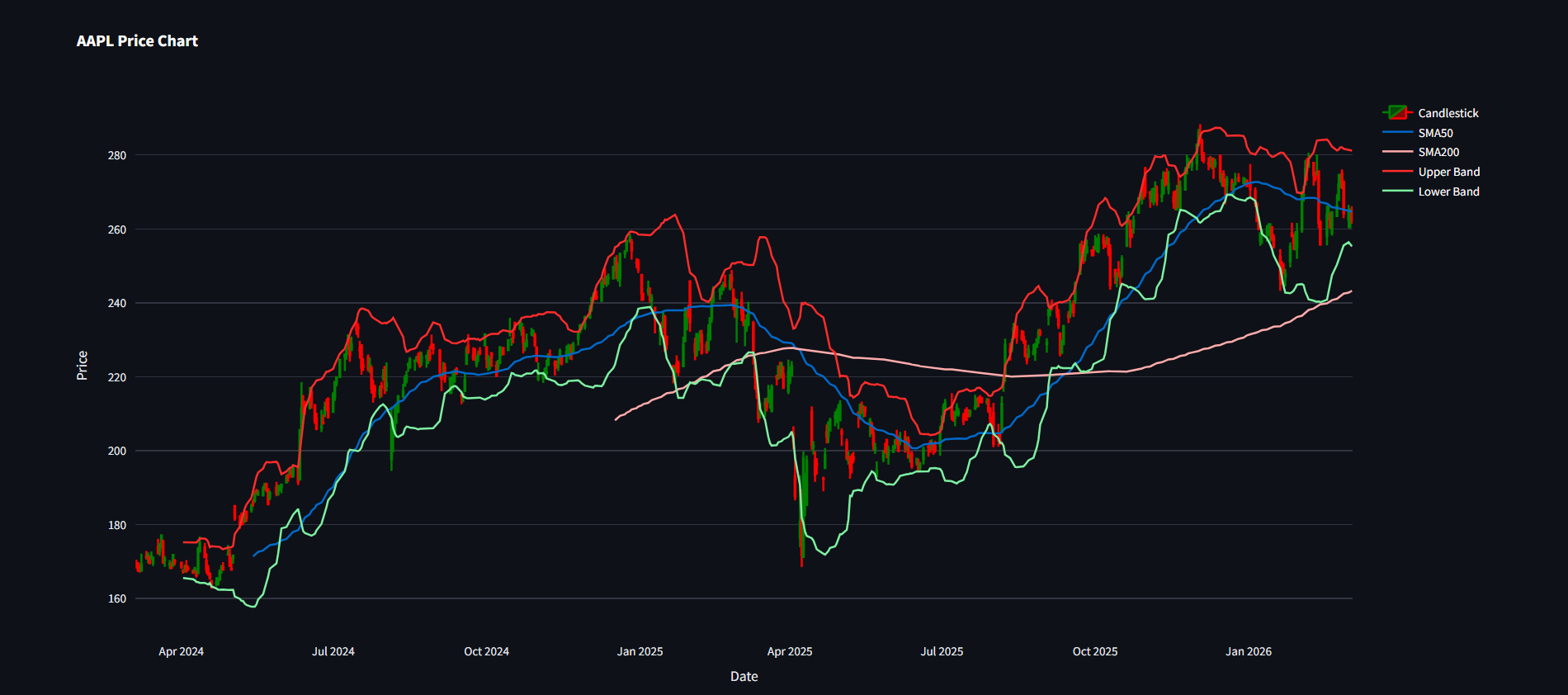The width and height of the screenshot is (1568, 695).
Task: Hide the Upper Band legend label
Action: [1449, 172]
